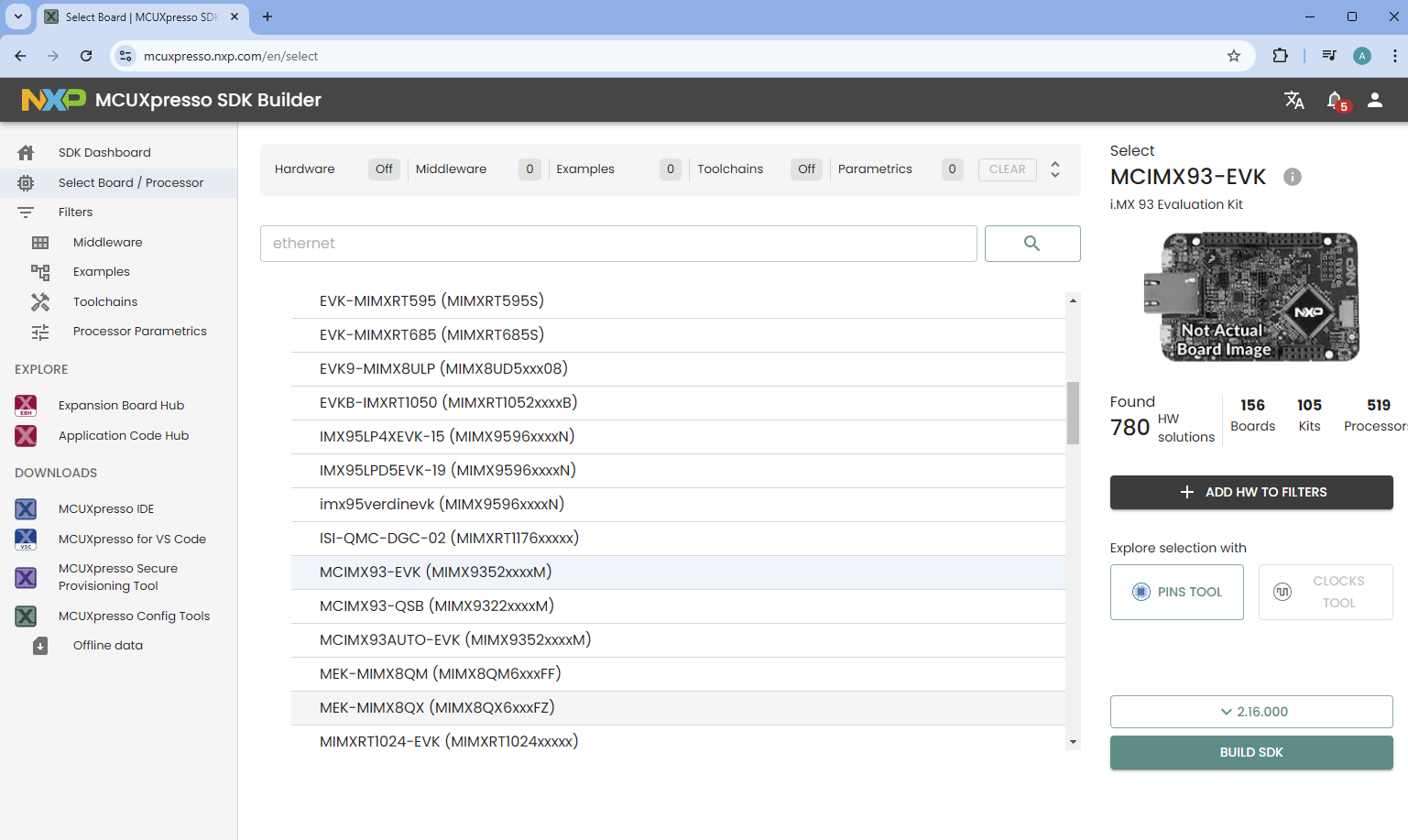
Task: Select IMX95LP4XEVK-15 board row
Action: (x=678, y=437)
